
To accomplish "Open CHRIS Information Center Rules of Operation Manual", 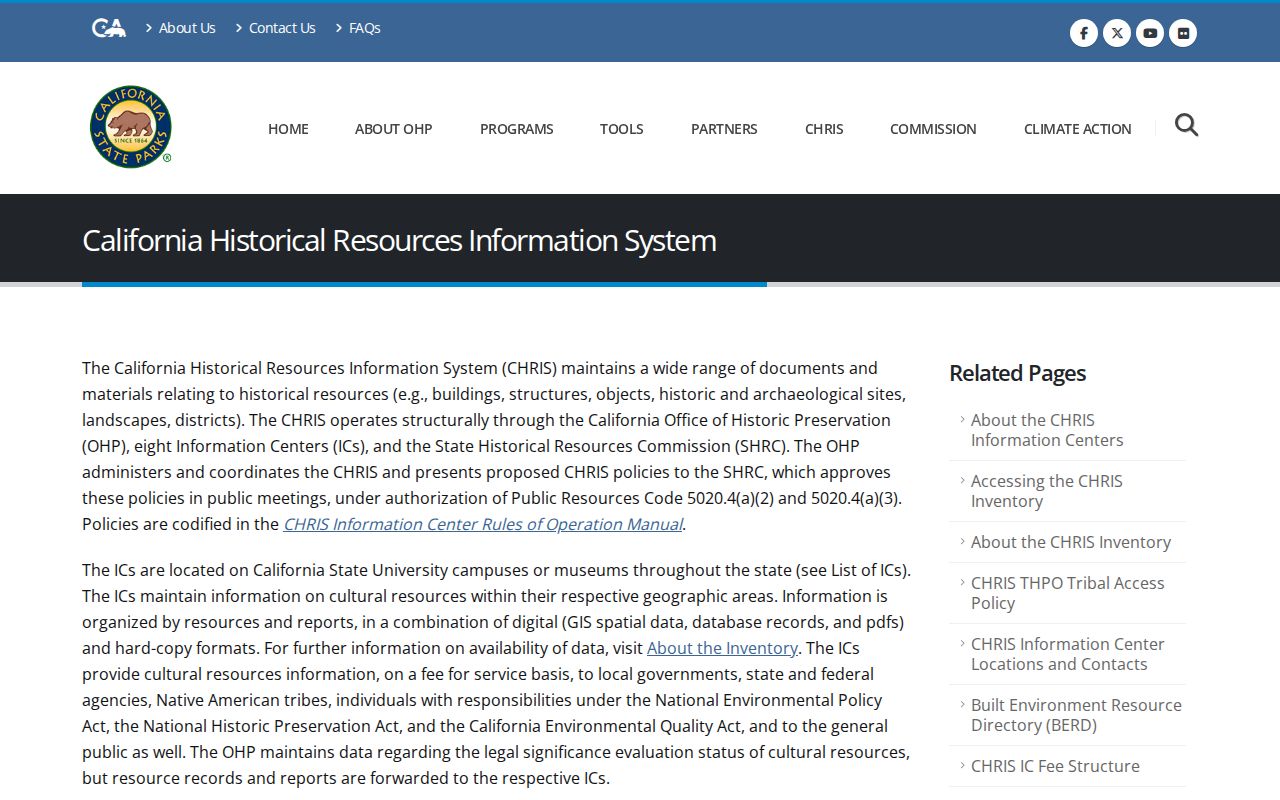I will (483, 524).
